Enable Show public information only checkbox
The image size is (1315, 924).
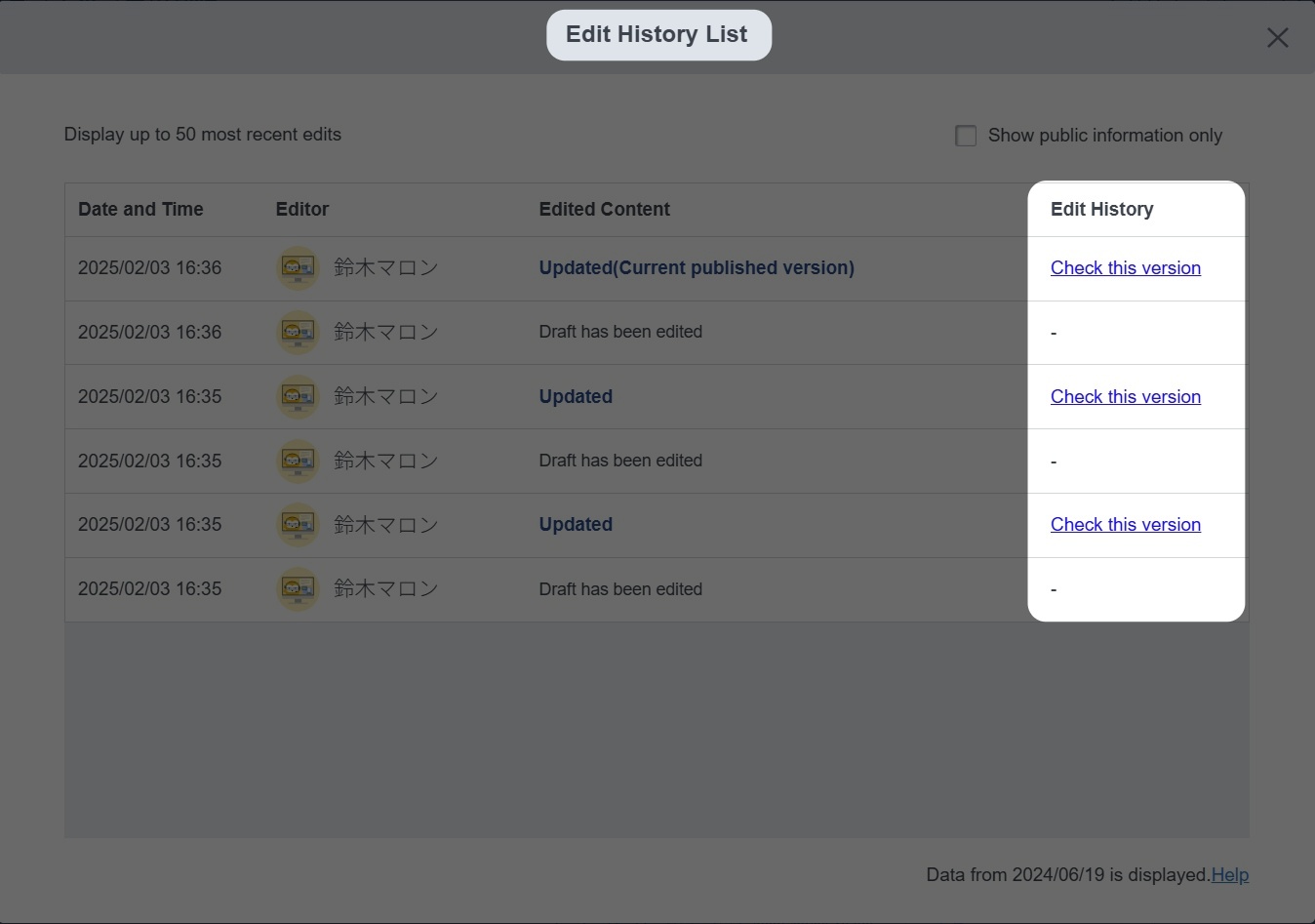pyautogui.click(x=966, y=136)
